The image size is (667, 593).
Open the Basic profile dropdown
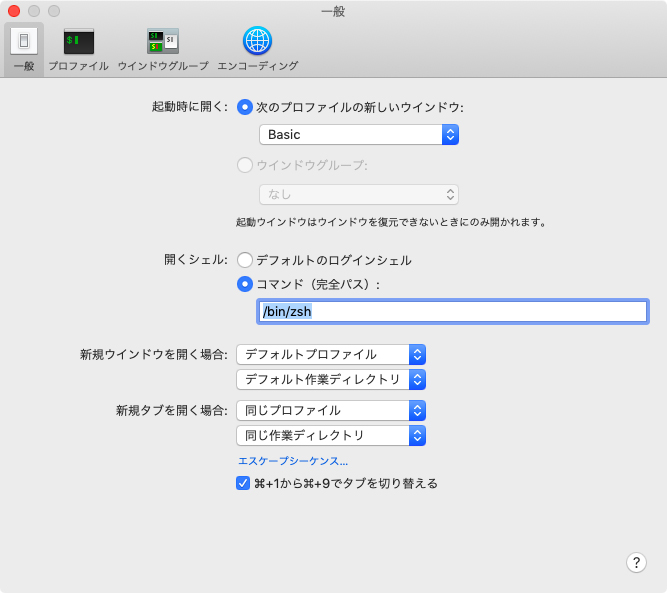tap(359, 134)
